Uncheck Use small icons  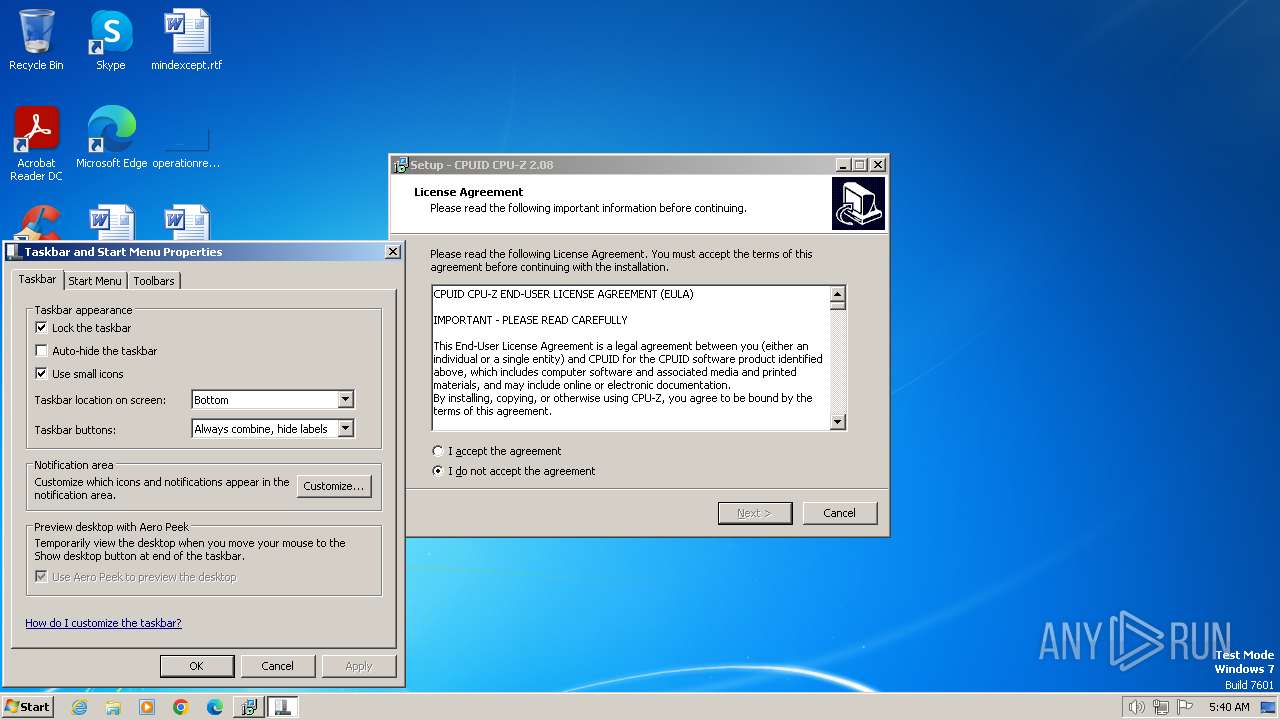[x=41, y=374]
